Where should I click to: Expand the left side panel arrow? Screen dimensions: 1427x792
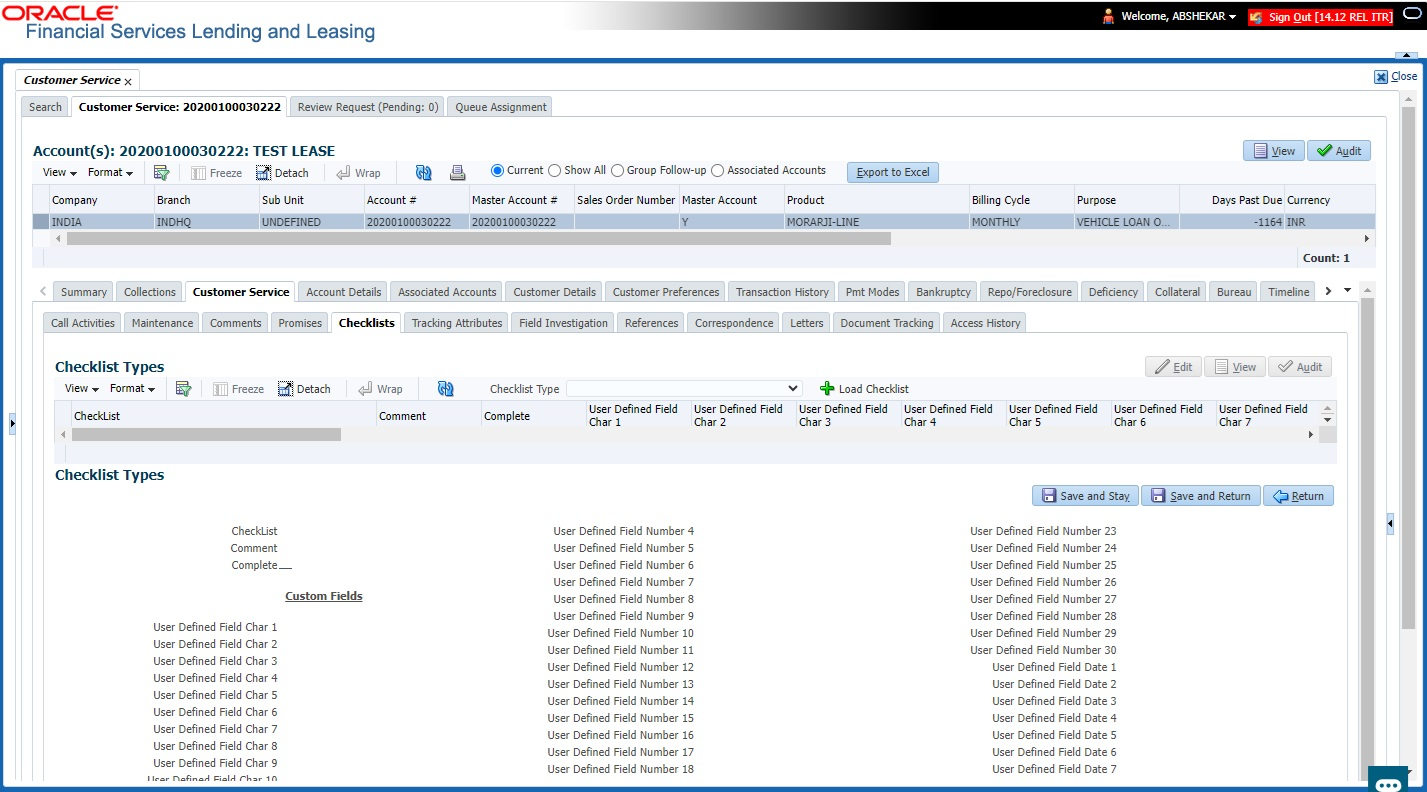[x=12, y=424]
